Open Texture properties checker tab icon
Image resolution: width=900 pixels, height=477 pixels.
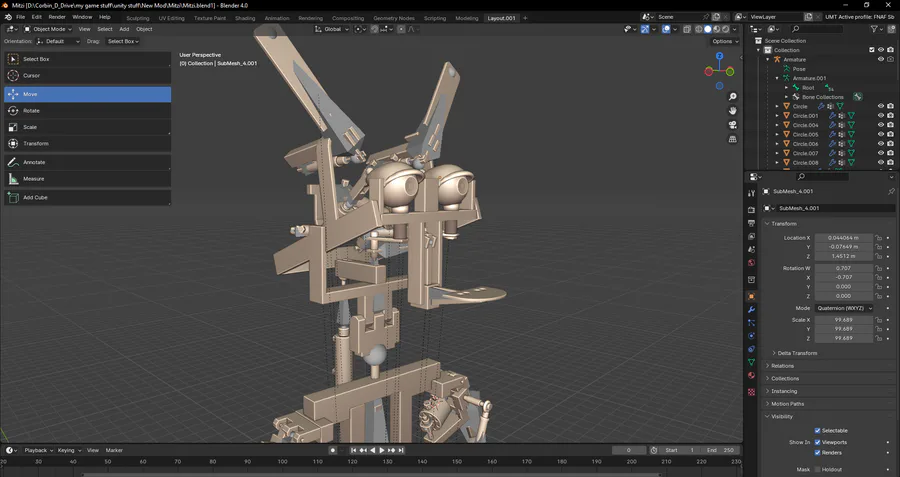point(751,392)
